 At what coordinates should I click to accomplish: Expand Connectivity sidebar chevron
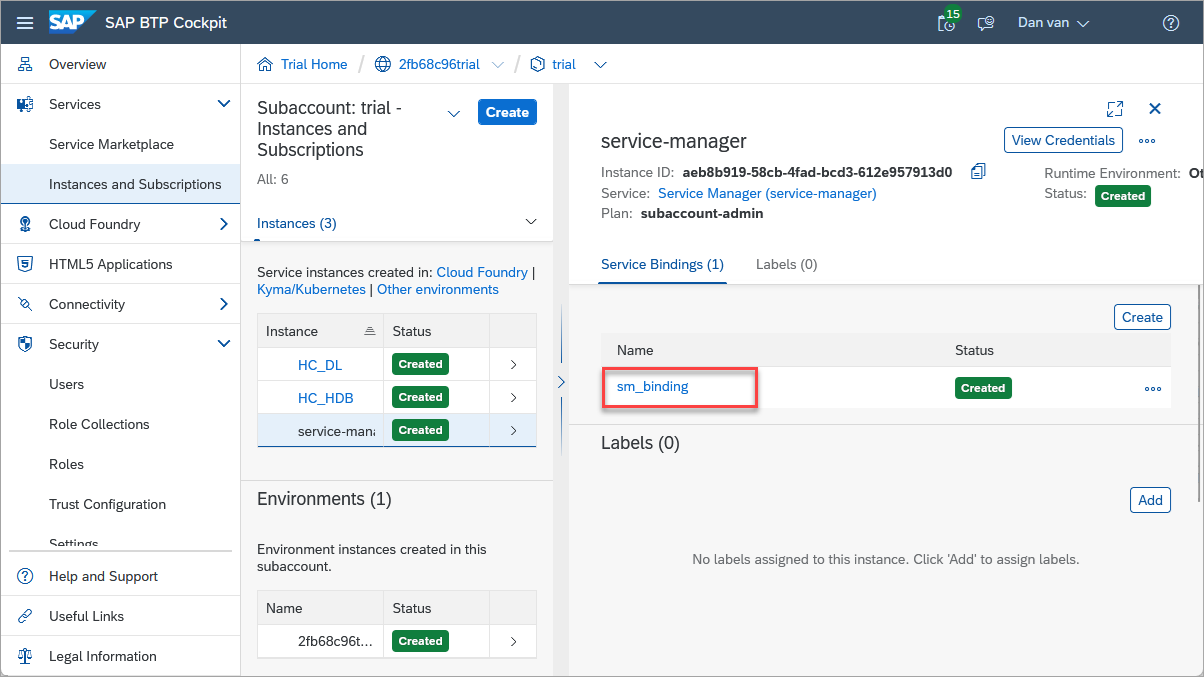[x=224, y=304]
